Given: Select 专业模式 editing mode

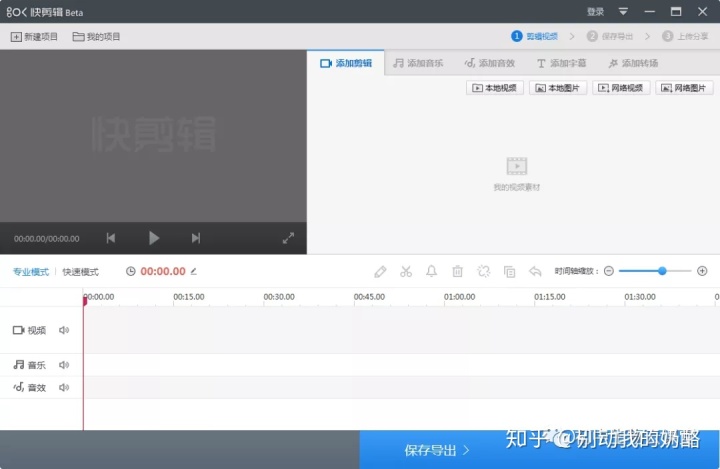Looking at the screenshot, I should (31, 272).
